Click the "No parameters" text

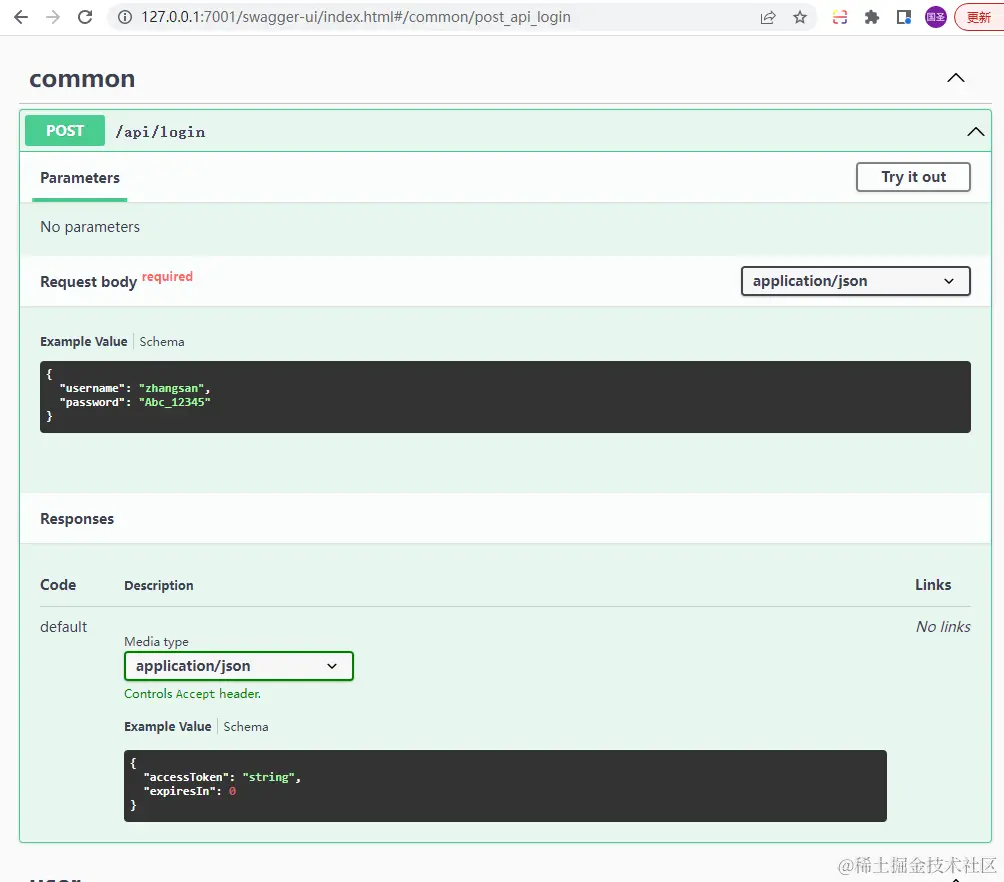(90, 227)
